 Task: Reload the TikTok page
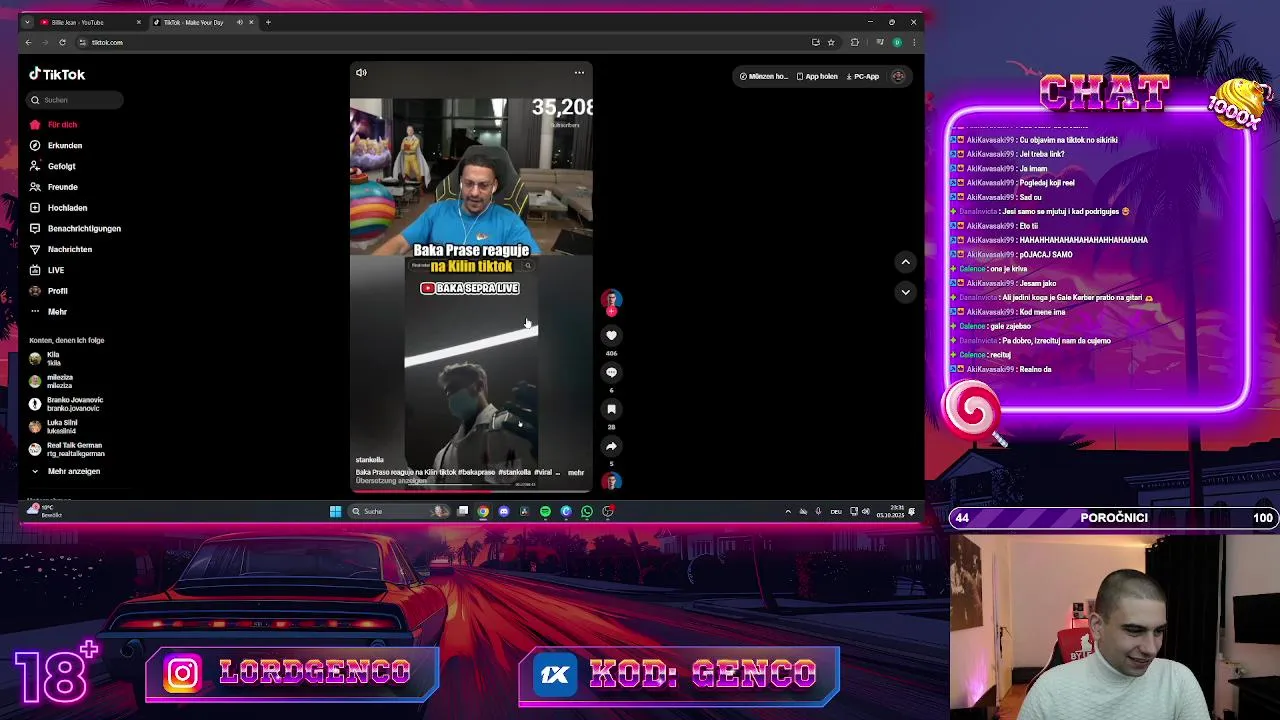tap(62, 42)
